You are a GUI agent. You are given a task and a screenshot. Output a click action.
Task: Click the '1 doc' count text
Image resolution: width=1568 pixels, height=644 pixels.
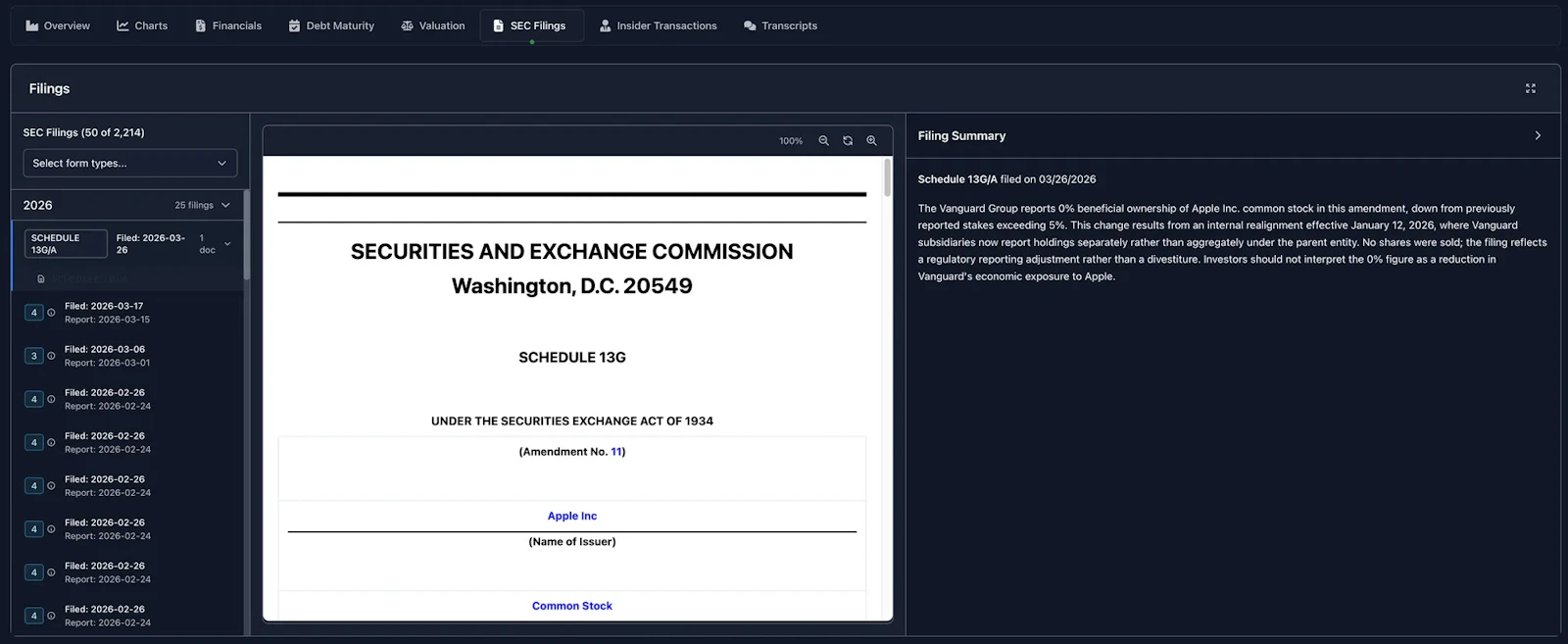207,244
